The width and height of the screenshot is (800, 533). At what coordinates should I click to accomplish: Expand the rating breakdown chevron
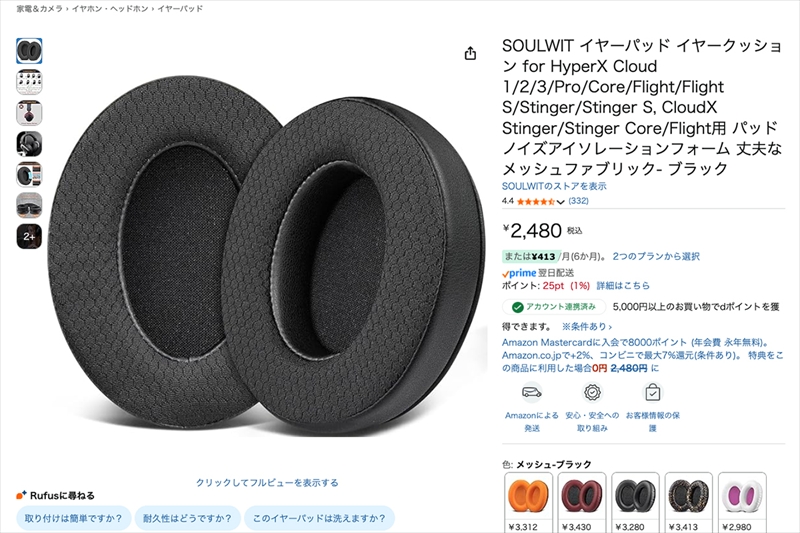pos(561,202)
